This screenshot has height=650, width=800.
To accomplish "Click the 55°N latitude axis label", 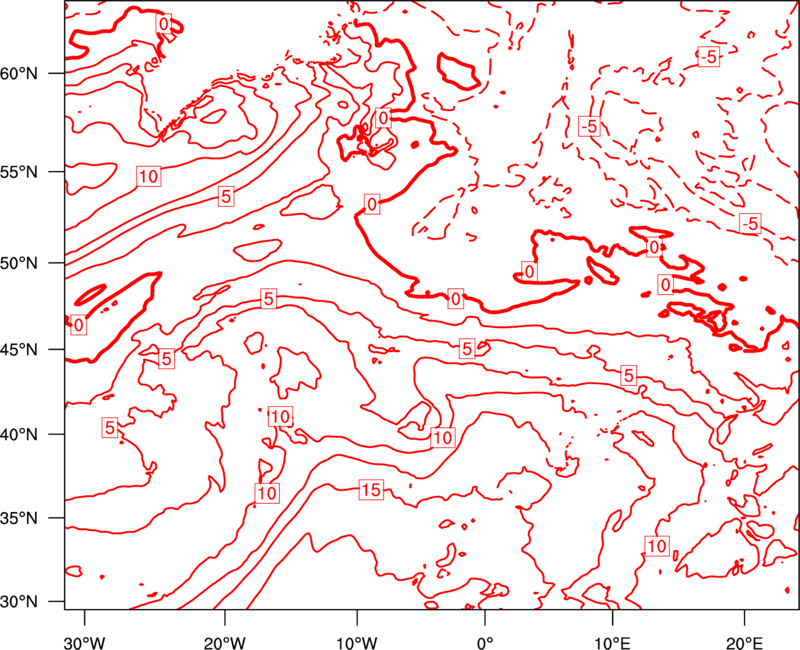I will pos(19,172).
